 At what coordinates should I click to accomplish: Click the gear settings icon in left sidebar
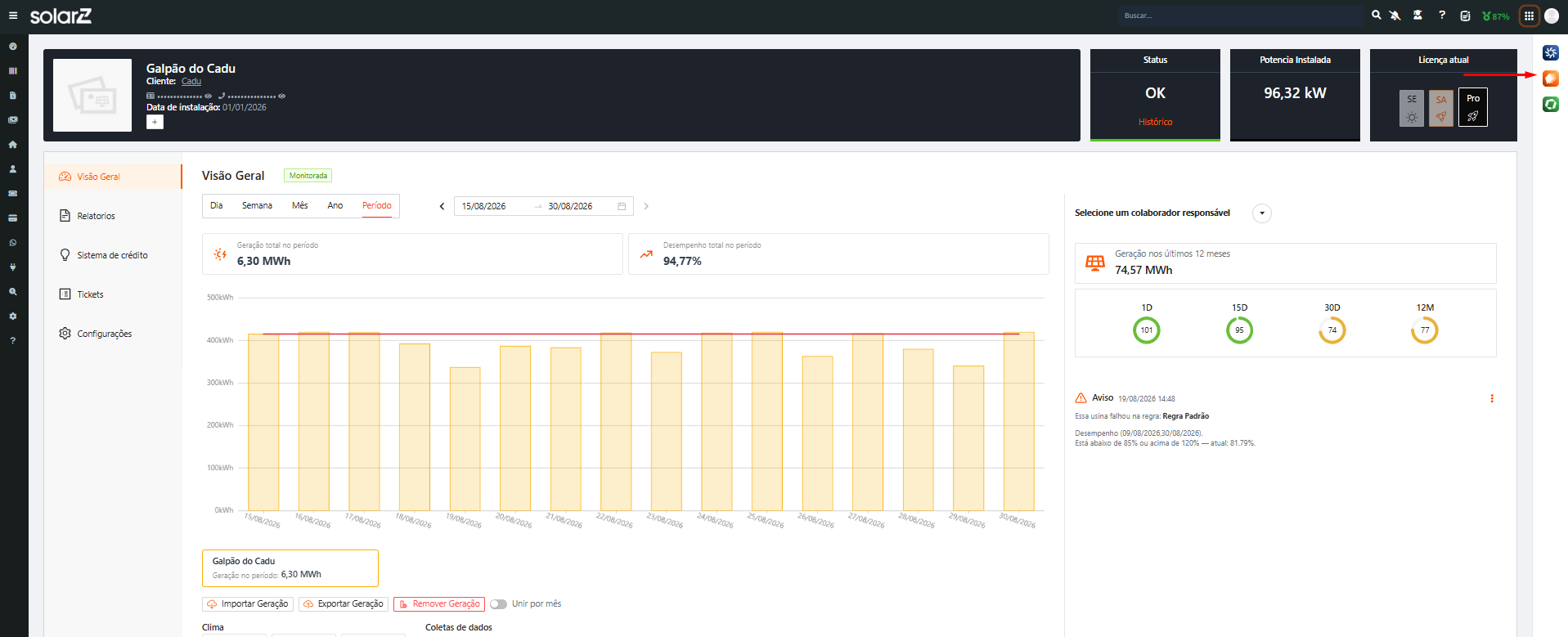pyautogui.click(x=12, y=316)
